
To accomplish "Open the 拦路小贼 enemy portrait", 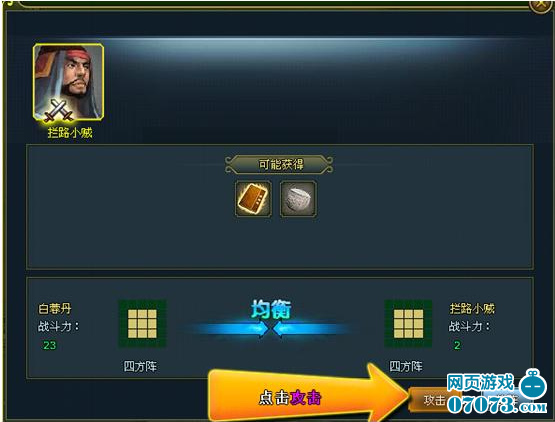I will [68, 82].
